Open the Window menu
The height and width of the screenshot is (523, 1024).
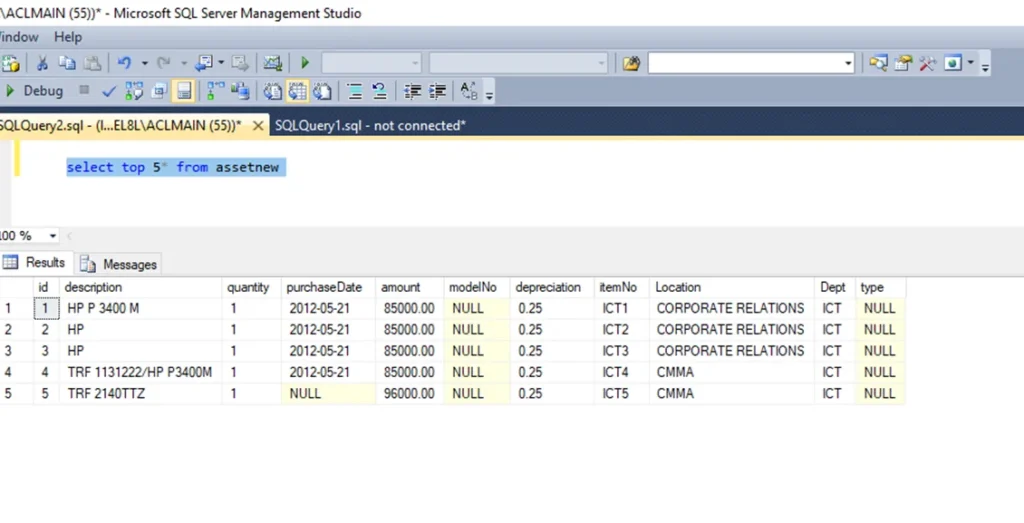pyautogui.click(x=18, y=37)
